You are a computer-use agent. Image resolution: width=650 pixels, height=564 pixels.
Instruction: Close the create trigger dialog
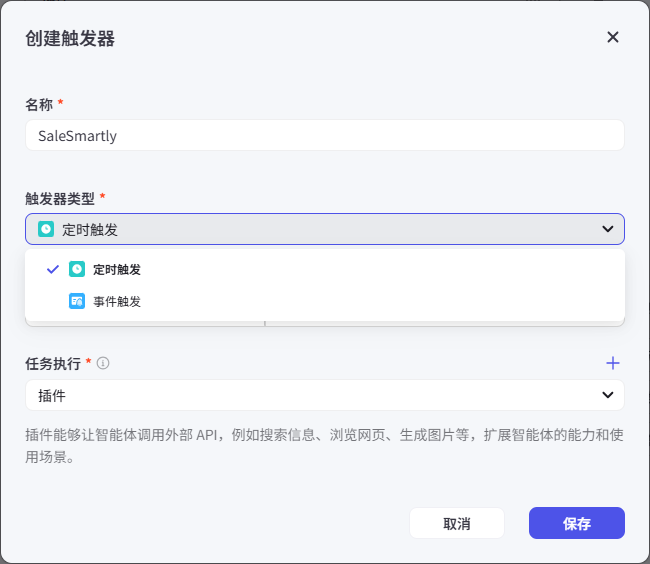point(613,37)
